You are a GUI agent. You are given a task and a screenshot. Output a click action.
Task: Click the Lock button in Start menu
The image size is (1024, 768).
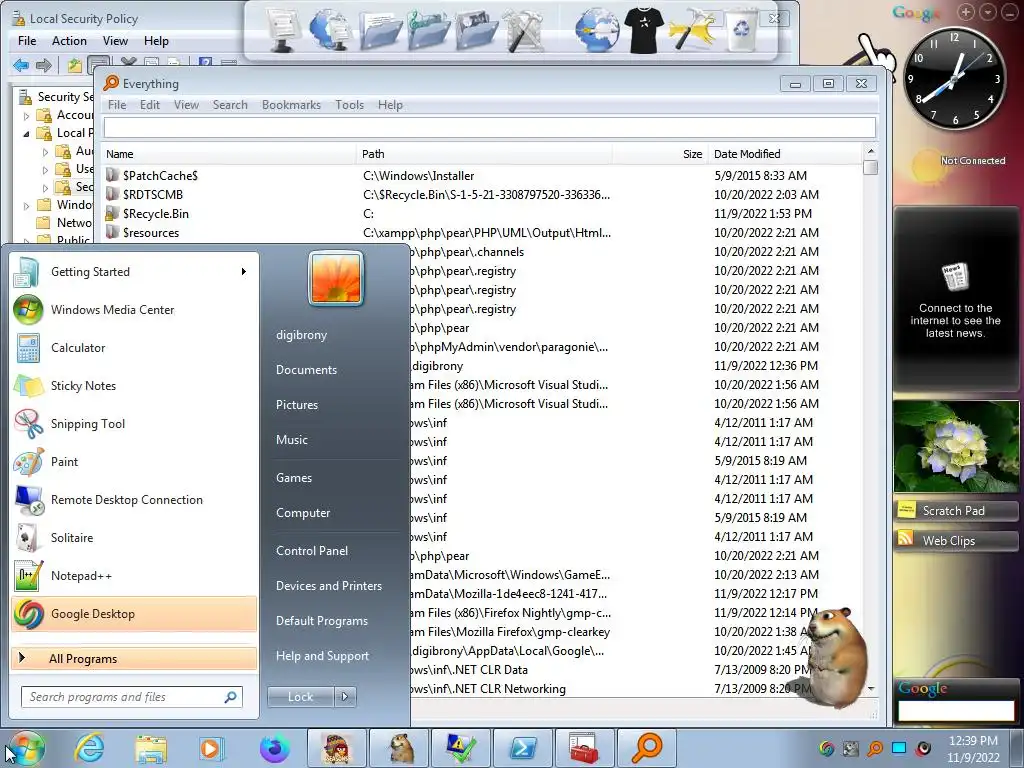(x=300, y=697)
